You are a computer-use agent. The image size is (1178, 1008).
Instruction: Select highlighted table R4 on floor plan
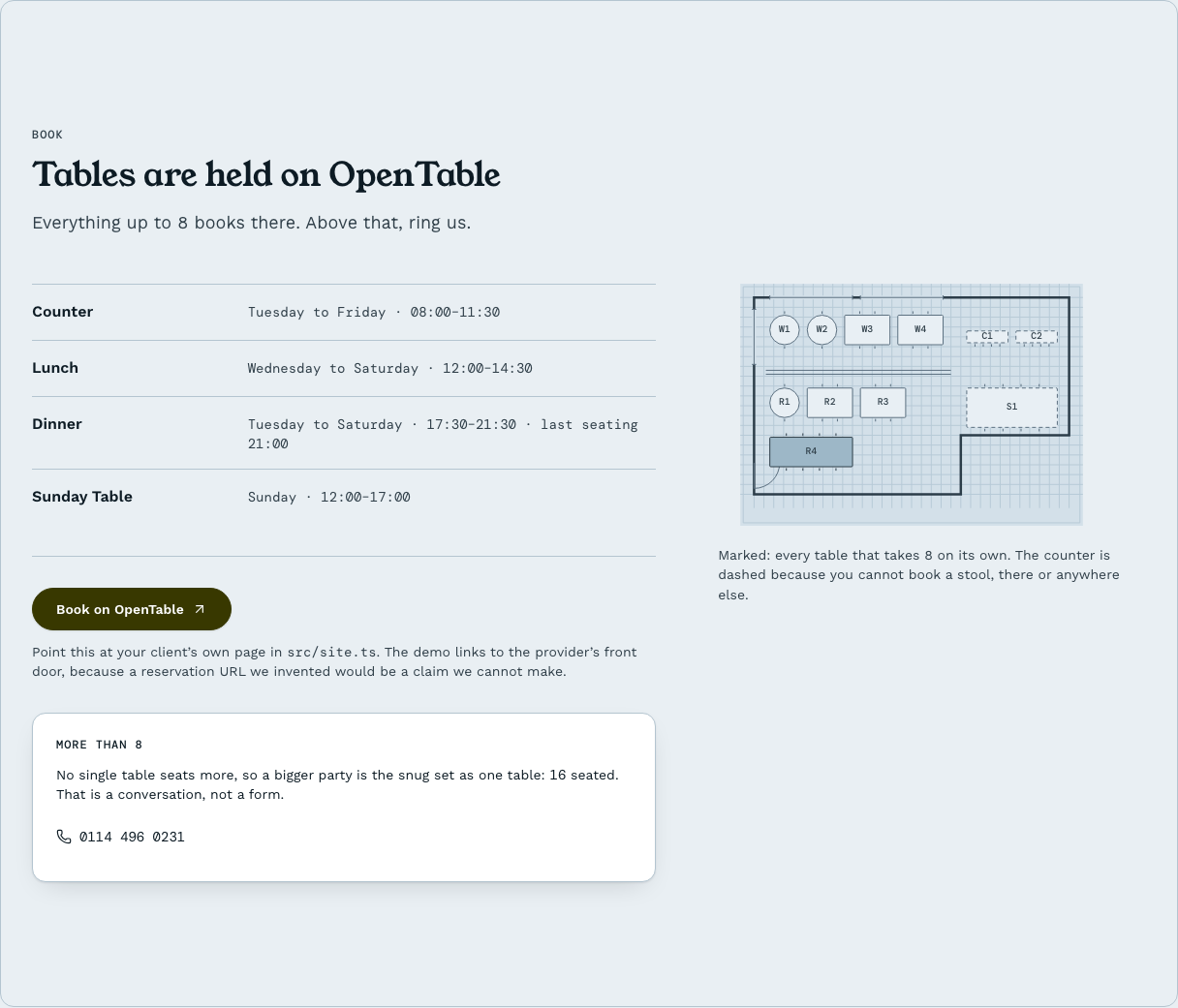point(811,451)
